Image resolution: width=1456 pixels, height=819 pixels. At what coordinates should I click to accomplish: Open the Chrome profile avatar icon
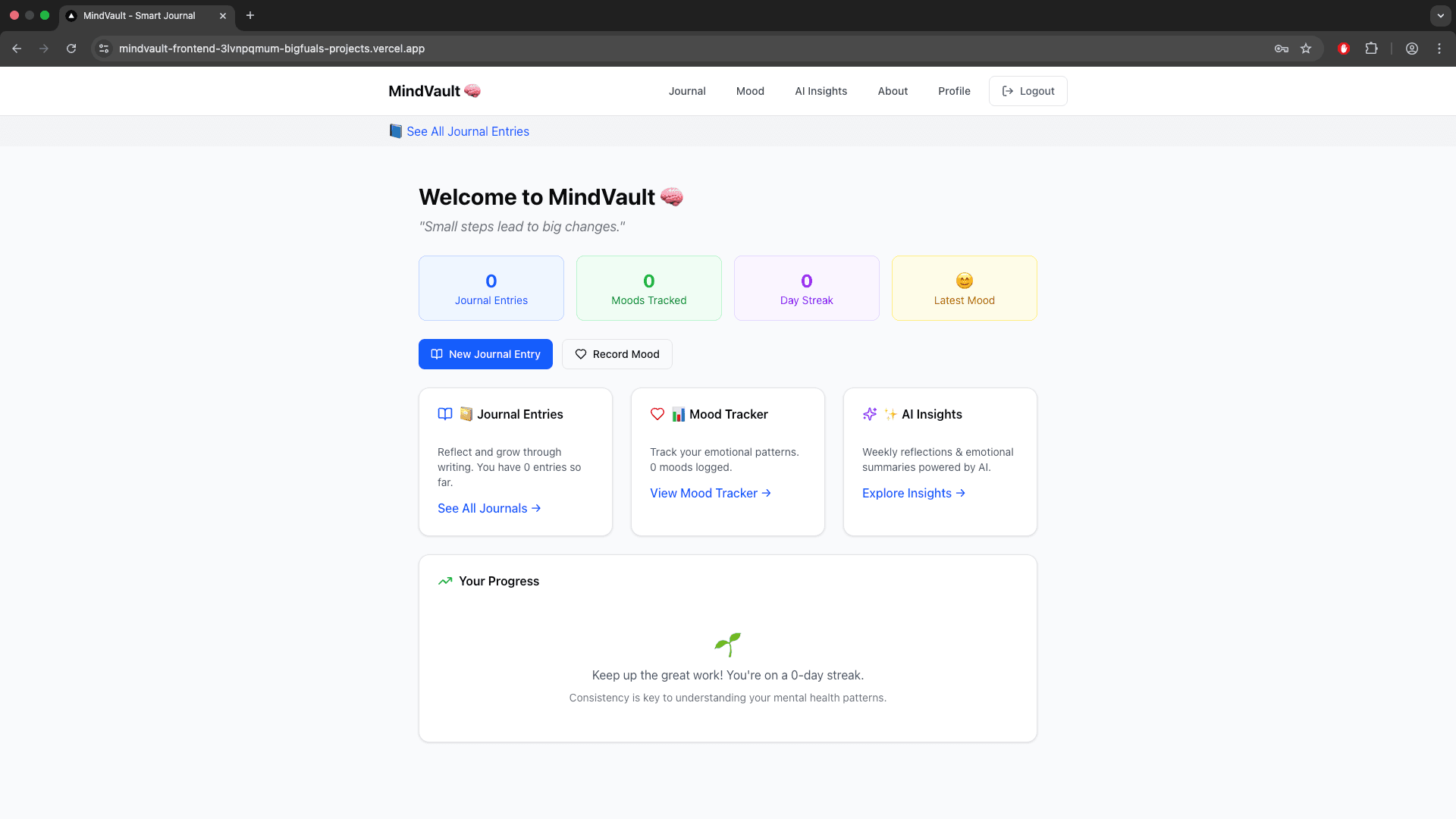(x=1412, y=49)
